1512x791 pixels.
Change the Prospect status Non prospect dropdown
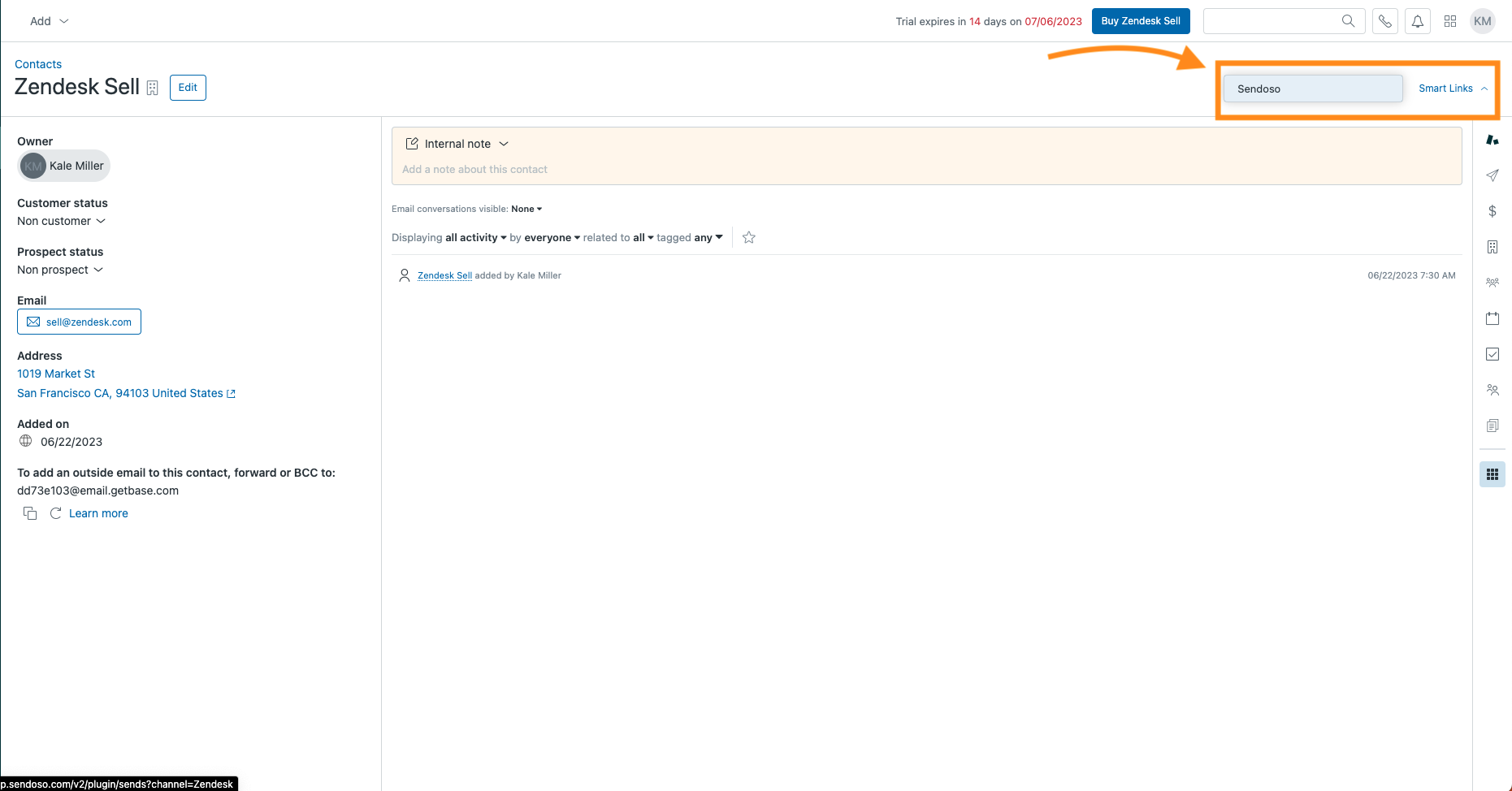click(60, 270)
